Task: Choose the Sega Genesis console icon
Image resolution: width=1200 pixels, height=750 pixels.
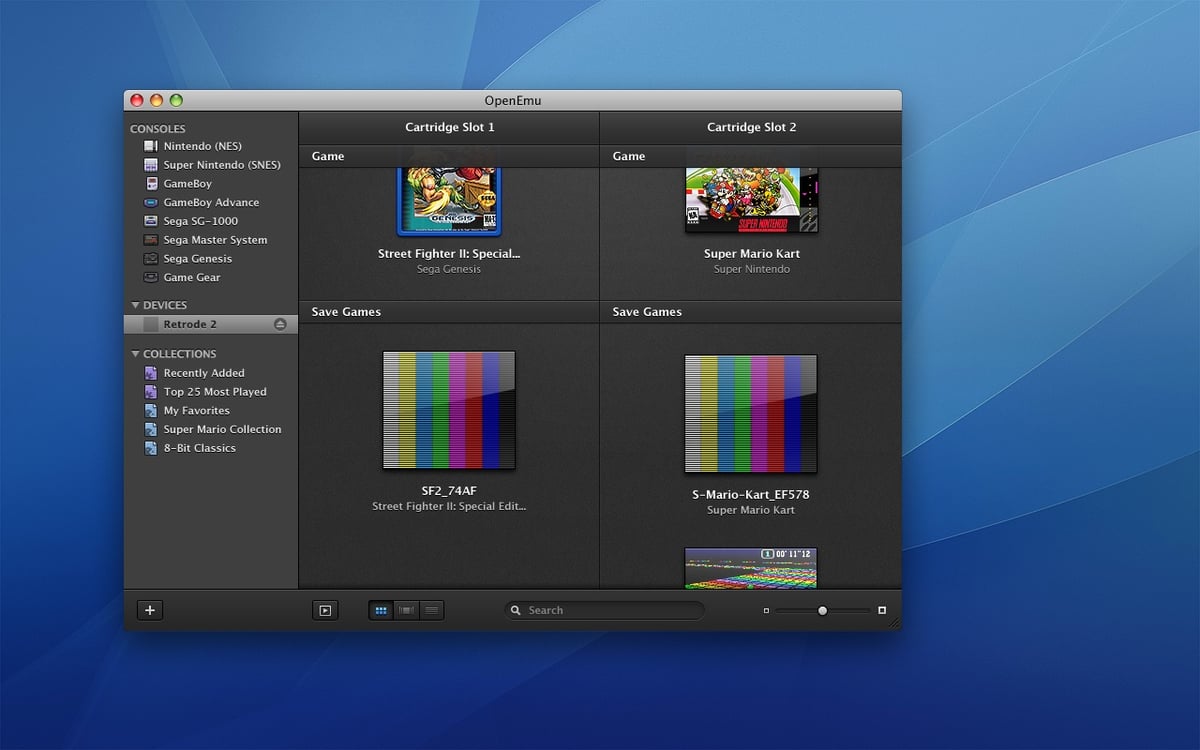Action: coord(151,259)
